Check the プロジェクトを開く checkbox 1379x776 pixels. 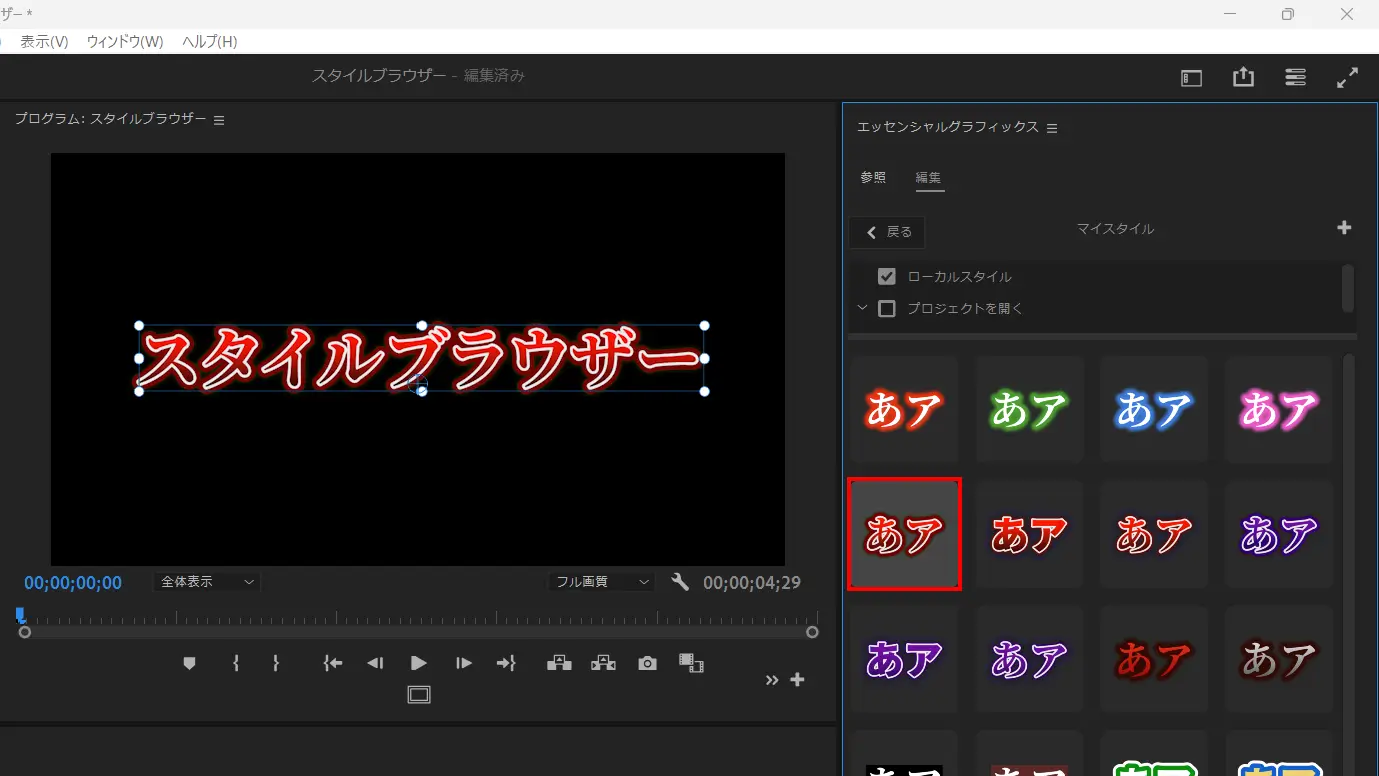[886, 309]
